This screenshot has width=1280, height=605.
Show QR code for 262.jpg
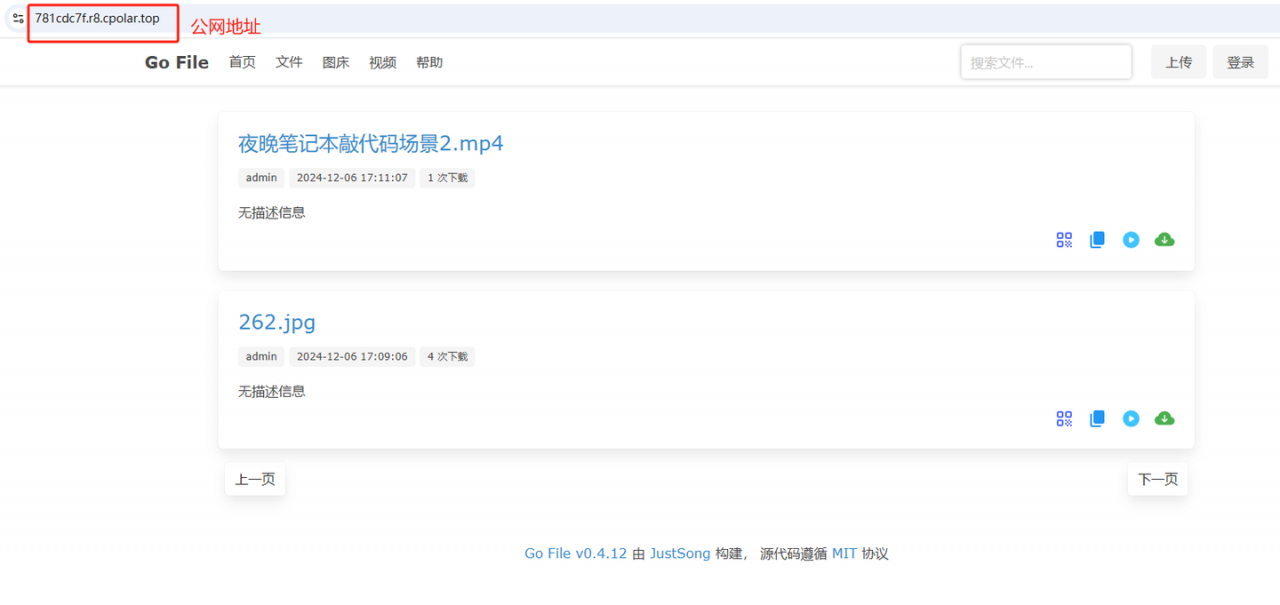[1064, 419]
